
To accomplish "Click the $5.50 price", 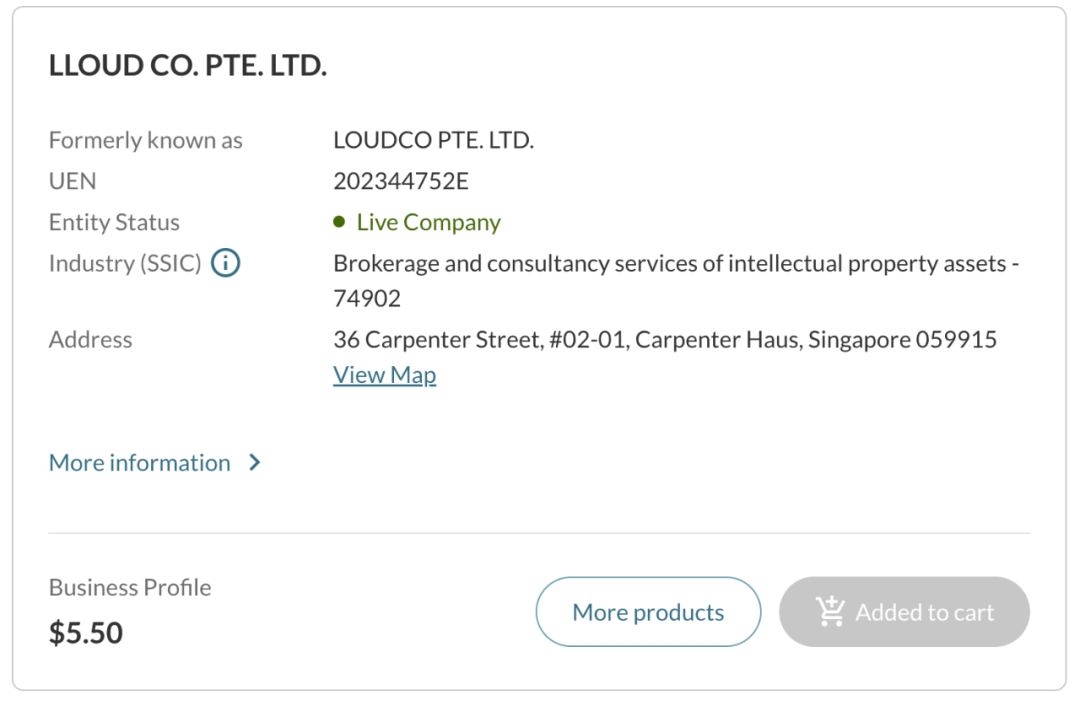I will 86,632.
